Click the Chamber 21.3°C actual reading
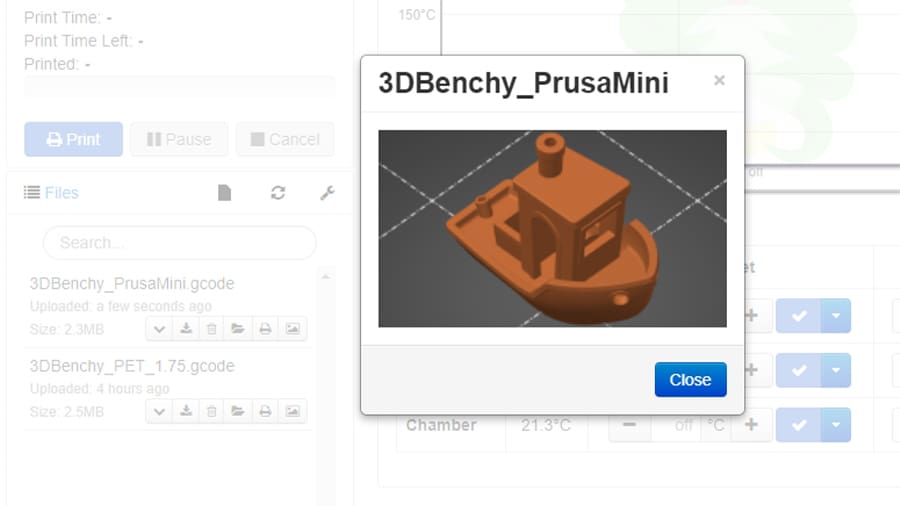The image size is (900, 506). pos(546,425)
